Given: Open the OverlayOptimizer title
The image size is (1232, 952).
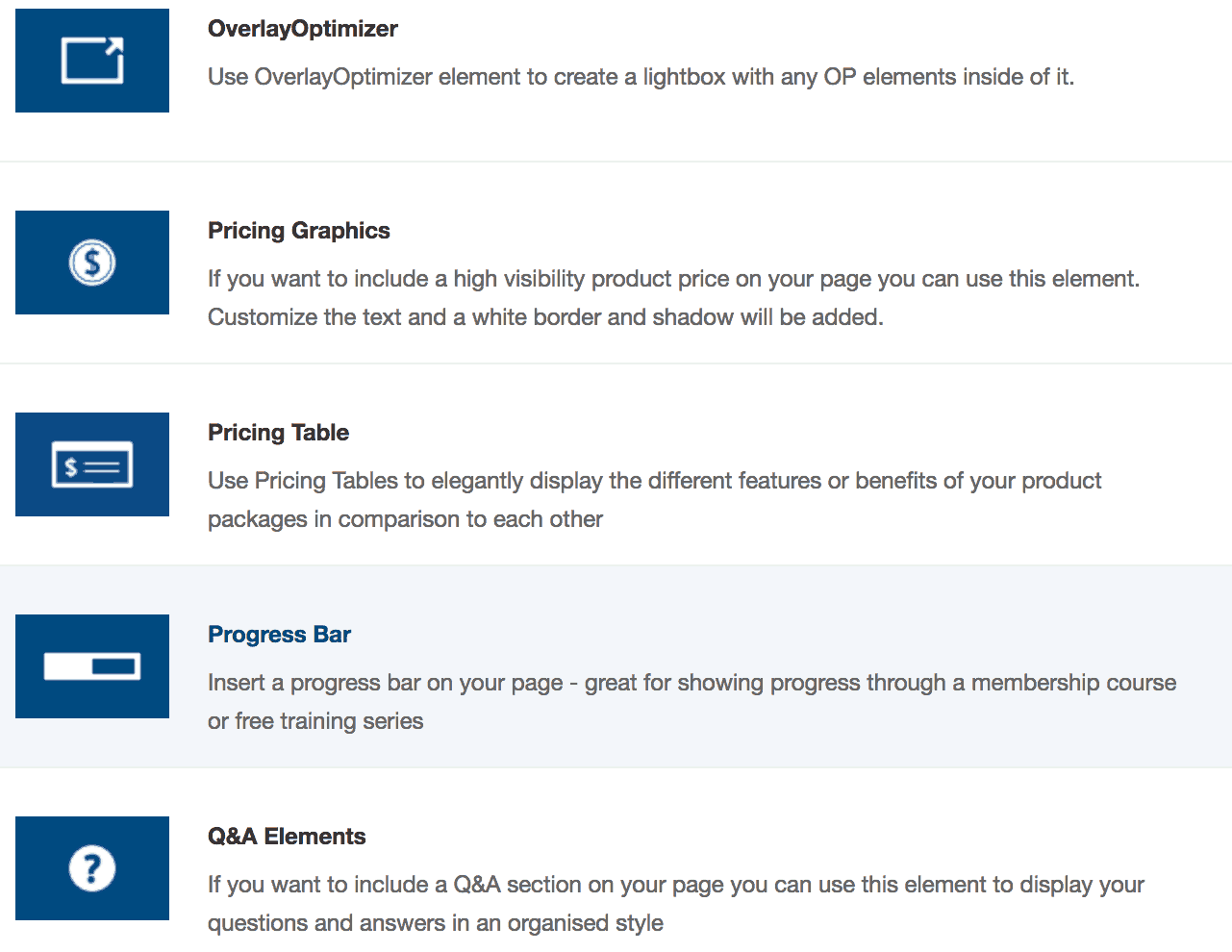Looking at the screenshot, I should 302,29.
